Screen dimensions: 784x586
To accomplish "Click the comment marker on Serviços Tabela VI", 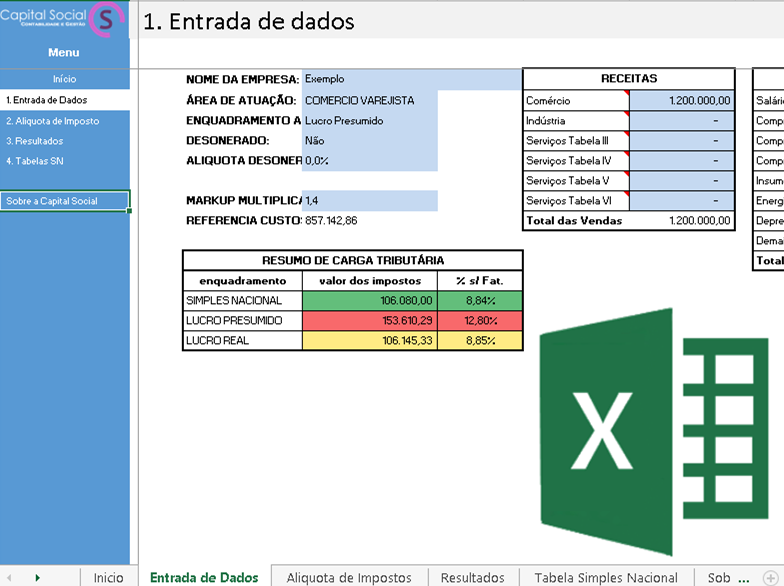I will (627, 194).
